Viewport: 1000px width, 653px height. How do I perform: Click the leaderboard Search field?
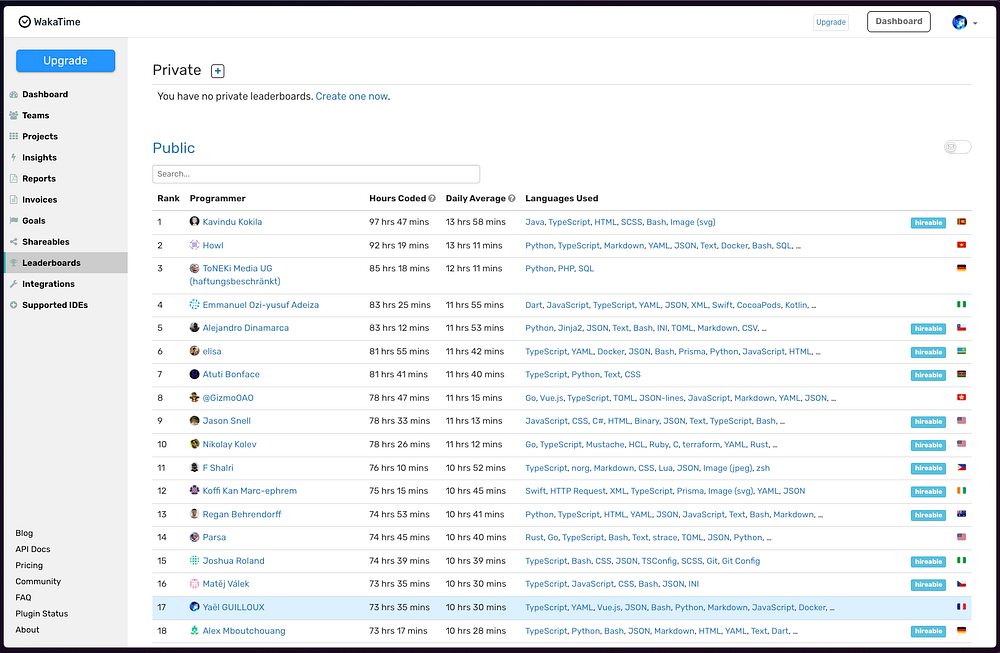(316, 174)
